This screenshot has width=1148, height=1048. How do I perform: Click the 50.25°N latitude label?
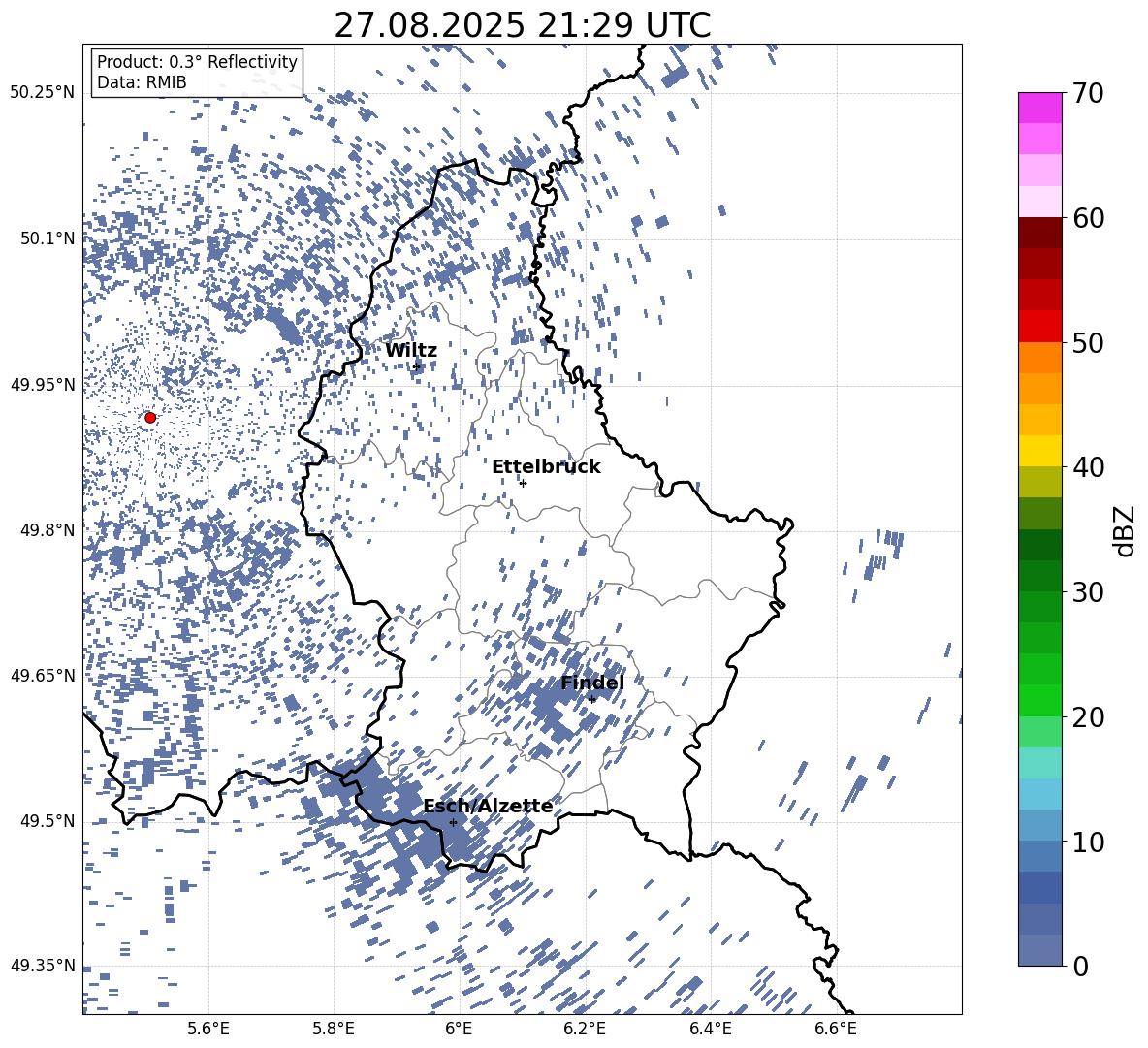44,93
